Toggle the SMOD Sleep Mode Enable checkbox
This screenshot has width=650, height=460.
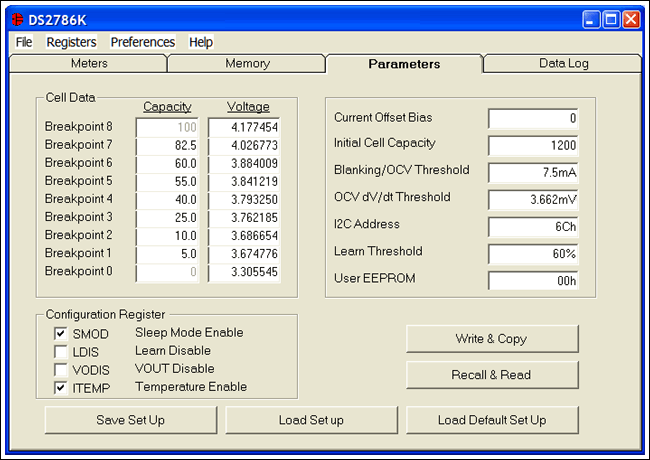(x=61, y=333)
